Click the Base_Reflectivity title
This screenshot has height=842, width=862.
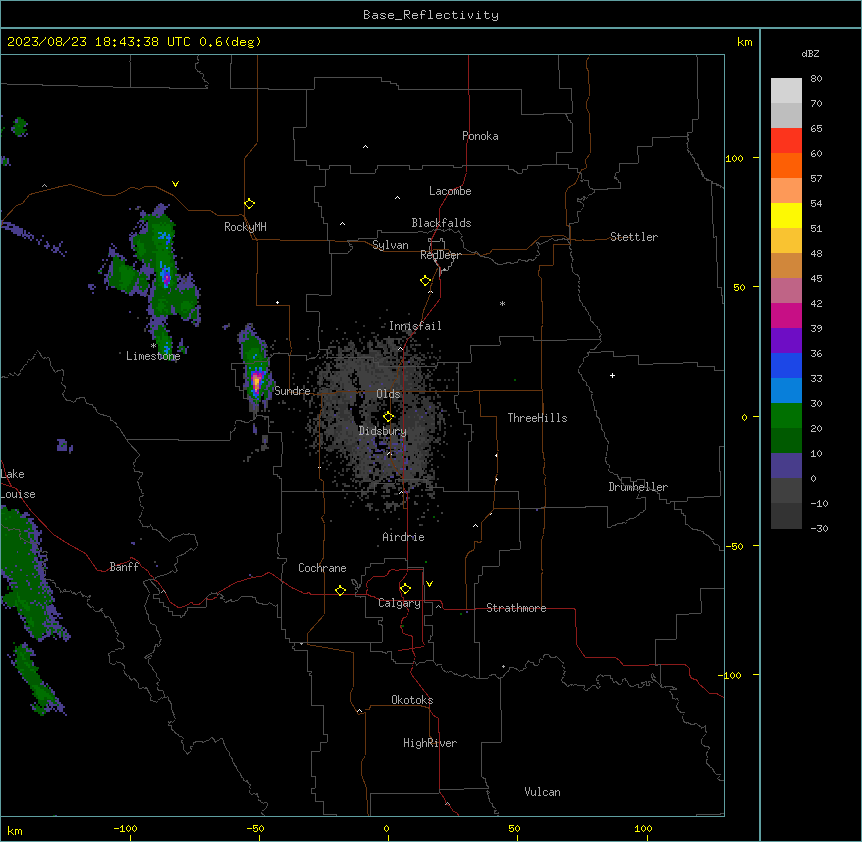[x=431, y=15]
